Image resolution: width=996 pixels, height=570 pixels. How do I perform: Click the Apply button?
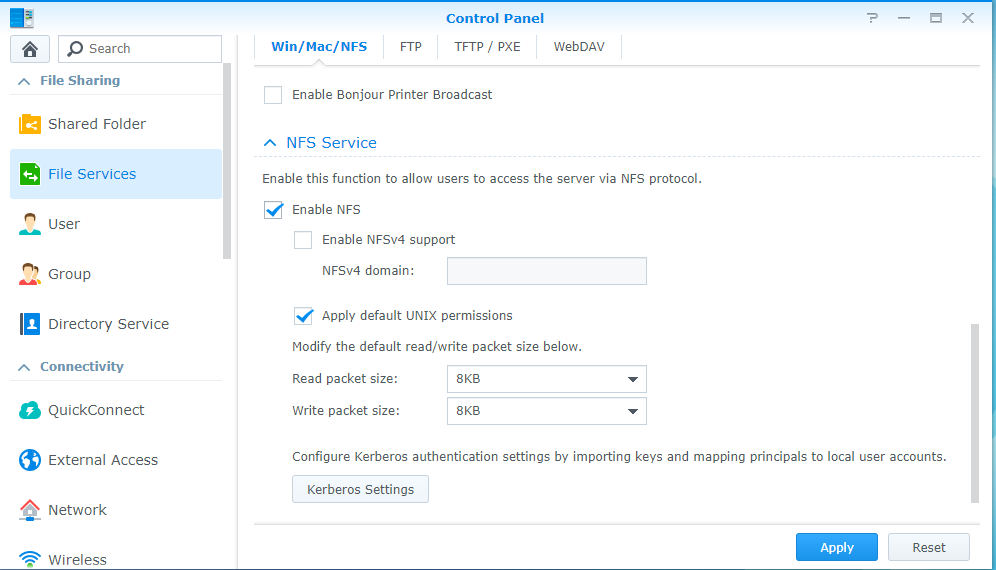[x=837, y=547]
